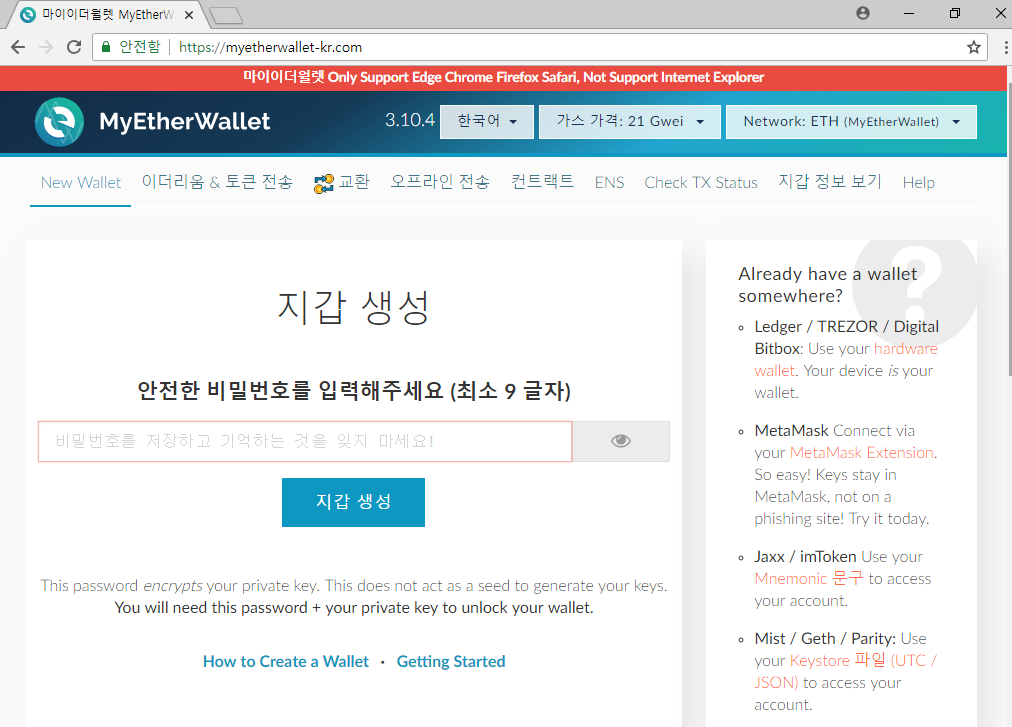The image size is (1012, 727).
Task: Open the How to Create a Wallet link
Action: pyautogui.click(x=285, y=661)
